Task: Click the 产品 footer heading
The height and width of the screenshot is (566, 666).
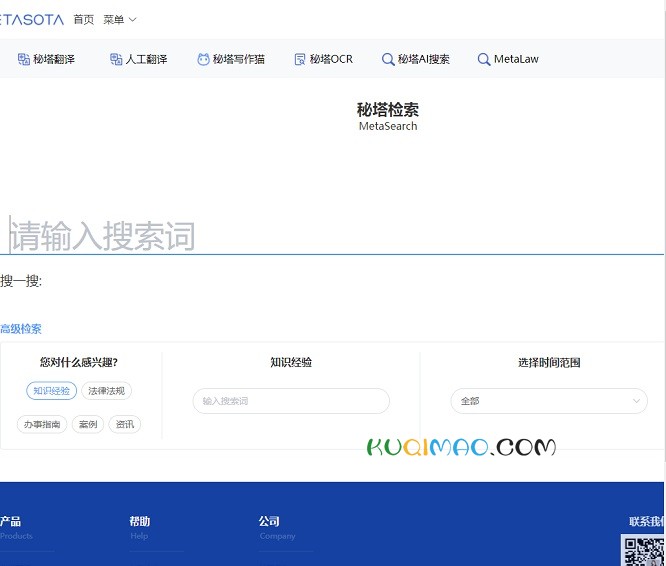Action: (10, 521)
